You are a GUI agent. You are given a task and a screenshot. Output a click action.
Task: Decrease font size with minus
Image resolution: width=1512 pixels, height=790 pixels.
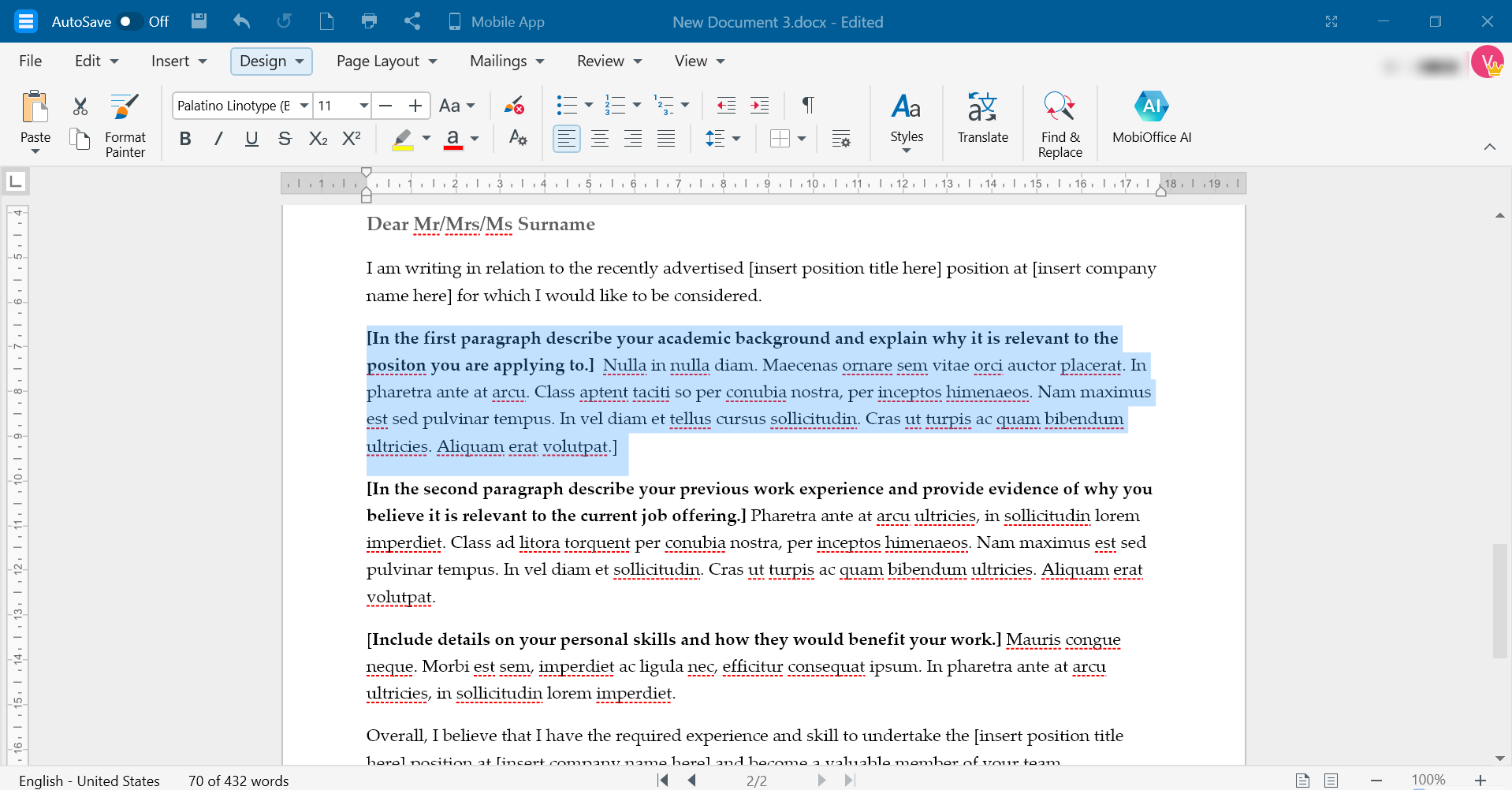point(385,105)
